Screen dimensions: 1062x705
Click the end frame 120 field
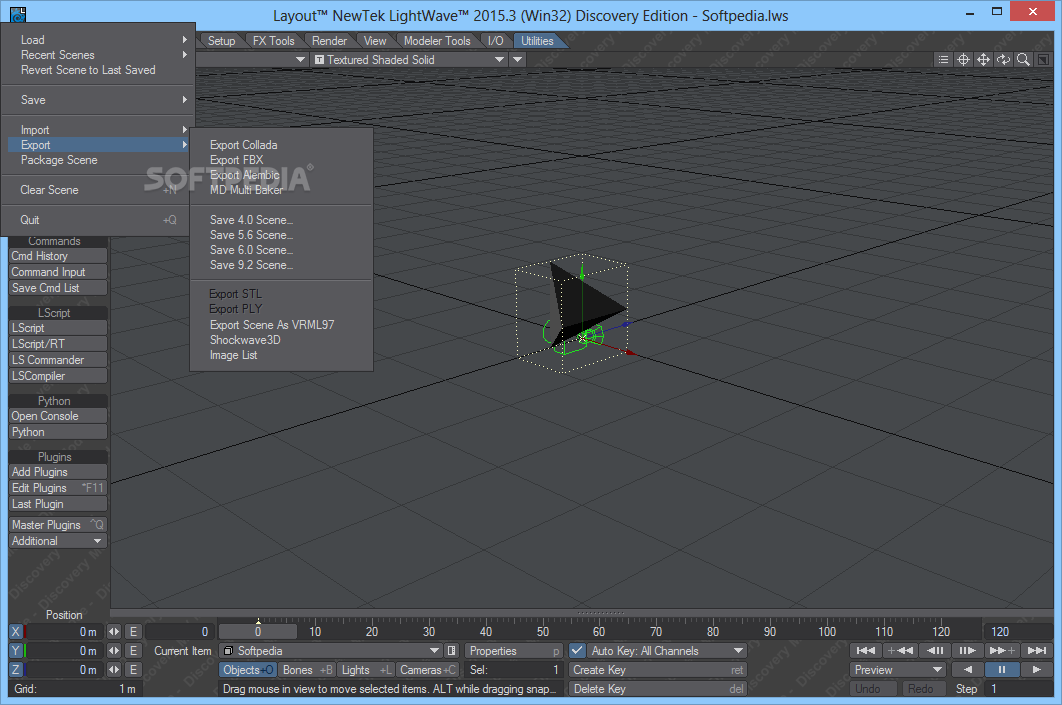(1018, 631)
